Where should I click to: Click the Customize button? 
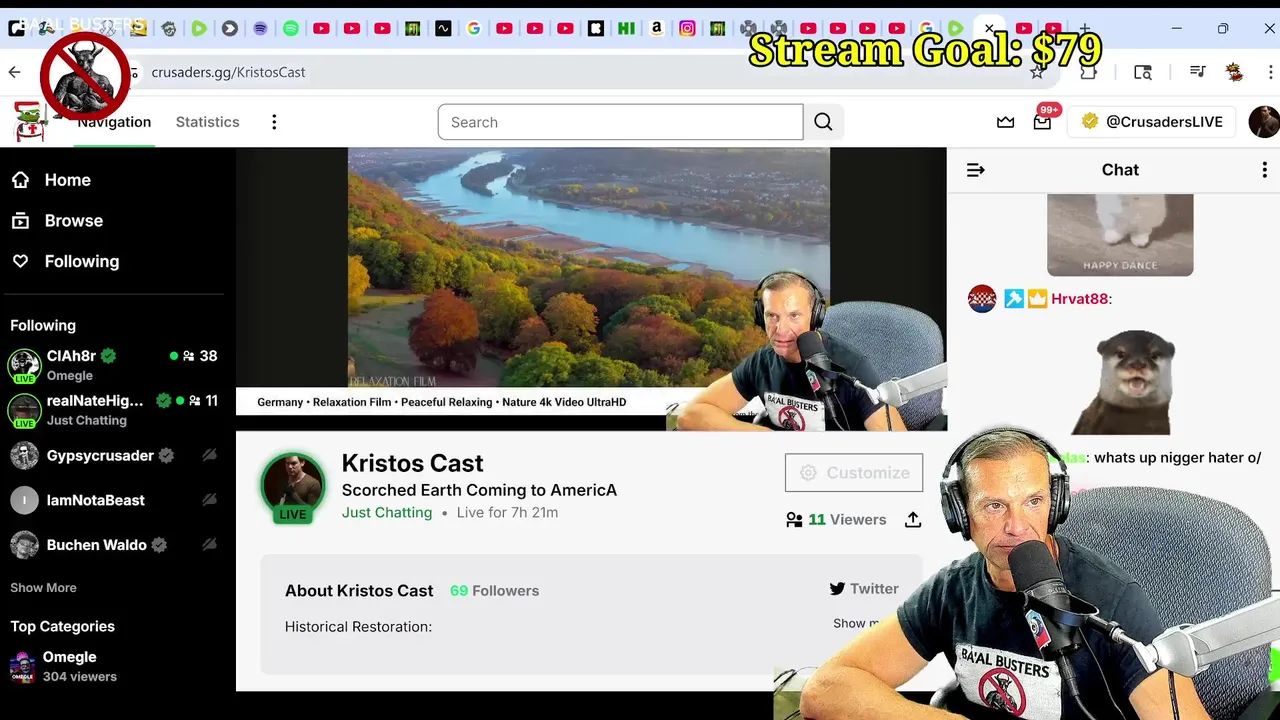[854, 473]
